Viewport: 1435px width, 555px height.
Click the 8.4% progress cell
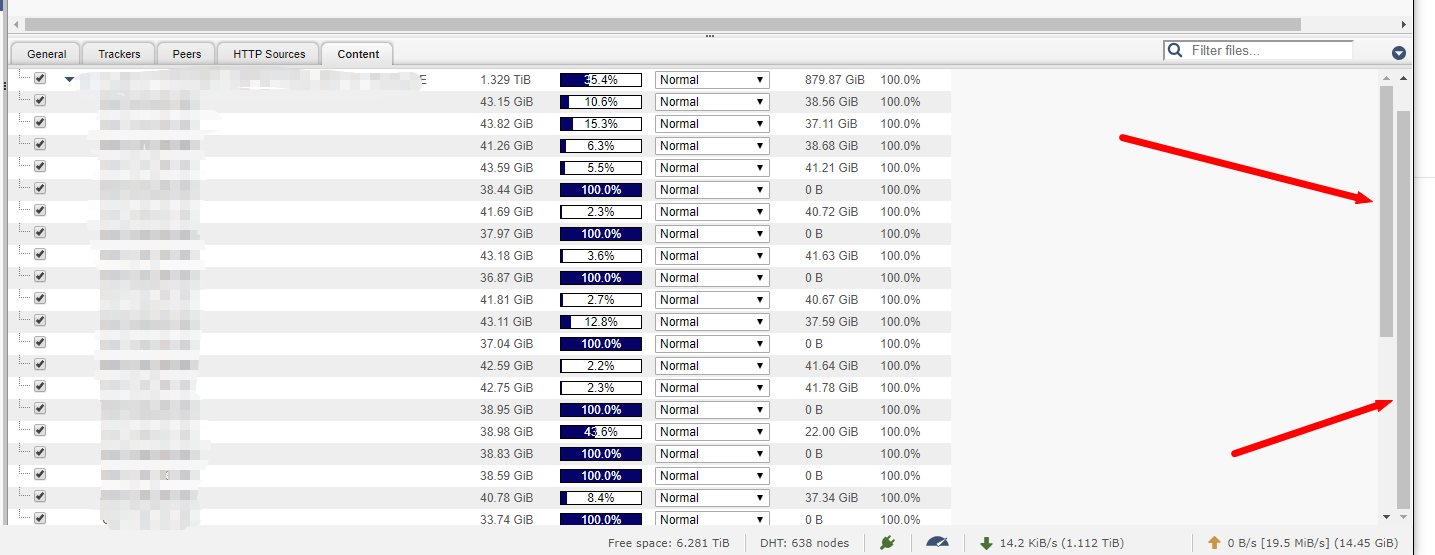(601, 498)
